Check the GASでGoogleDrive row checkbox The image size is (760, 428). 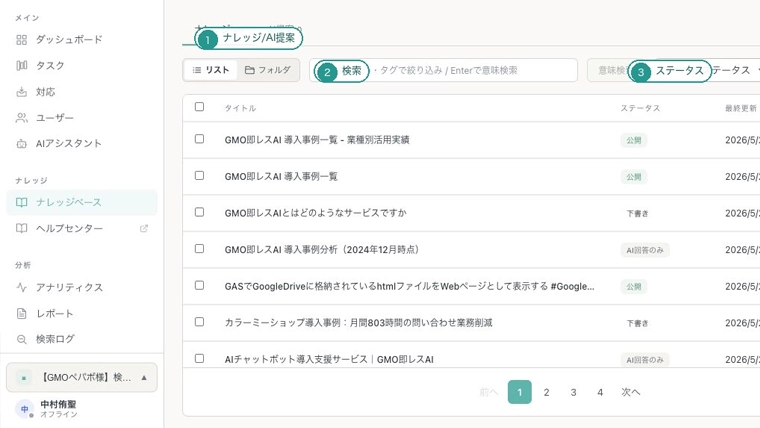click(199, 285)
